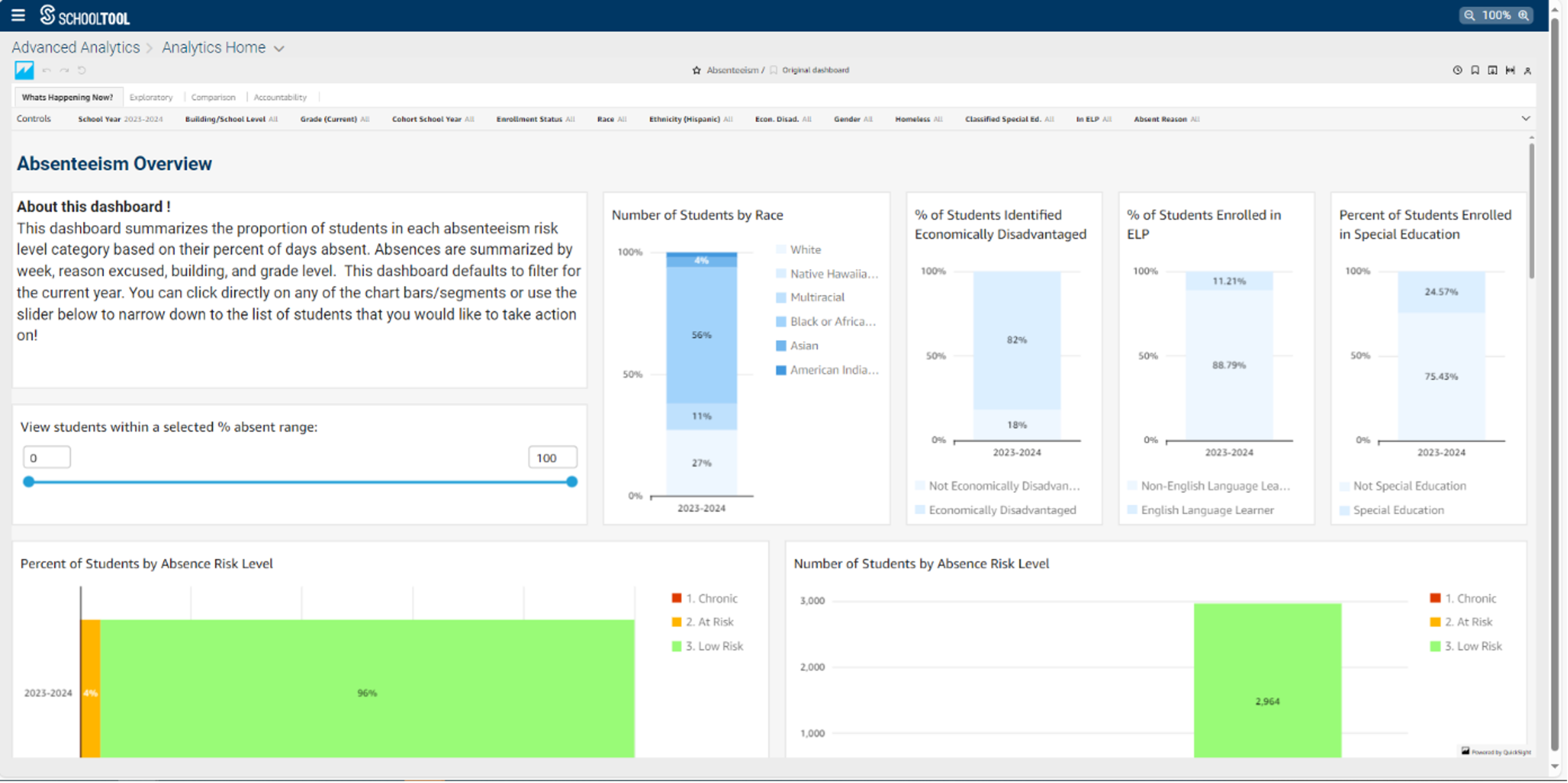Open the hamburger navigation menu
Image resolution: width=1568 pixels, height=783 pixels.
tap(18, 15)
